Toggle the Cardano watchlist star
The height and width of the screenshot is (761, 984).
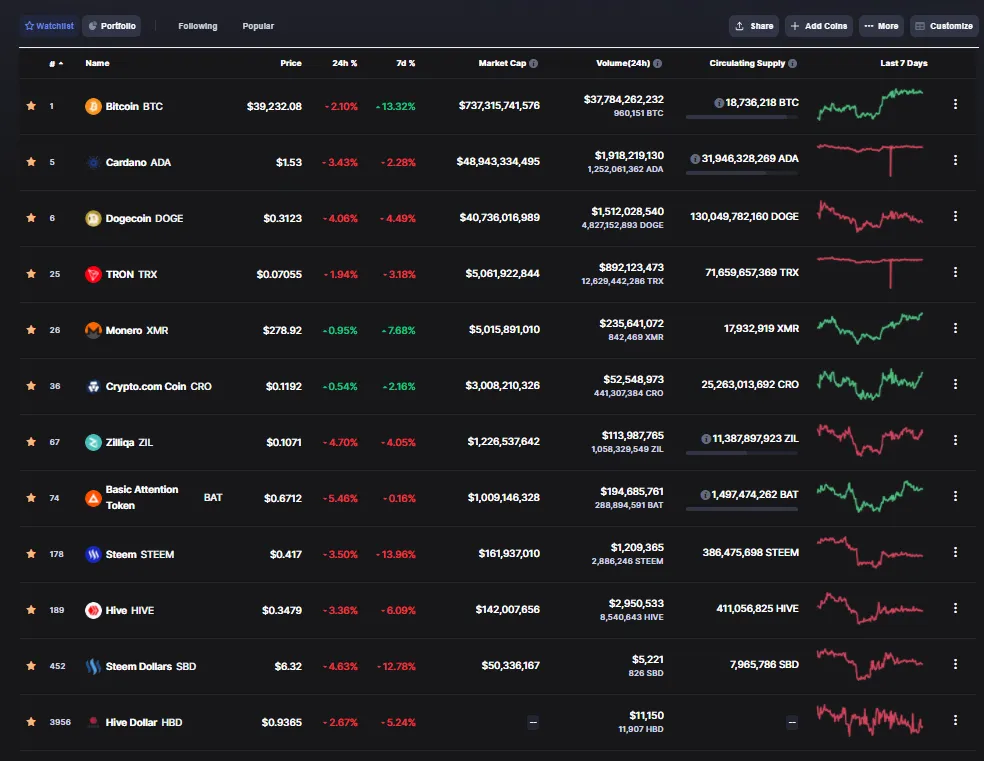click(x=31, y=162)
